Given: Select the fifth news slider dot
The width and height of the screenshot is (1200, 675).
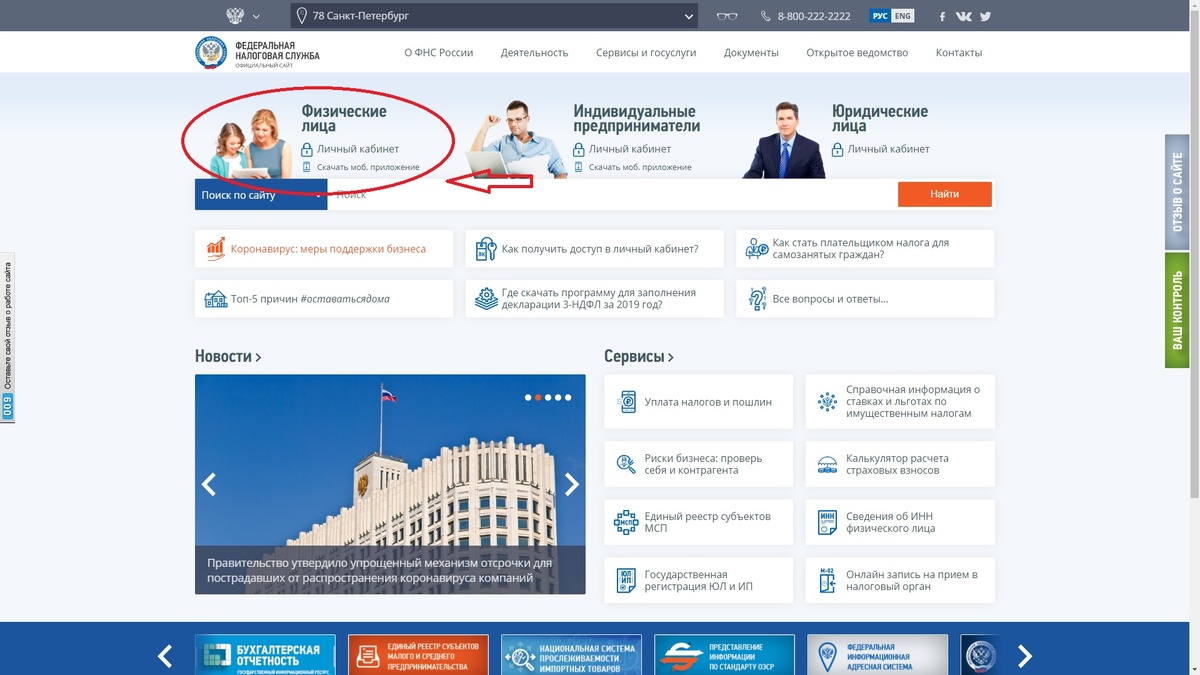Looking at the screenshot, I should pyautogui.click(x=568, y=398).
